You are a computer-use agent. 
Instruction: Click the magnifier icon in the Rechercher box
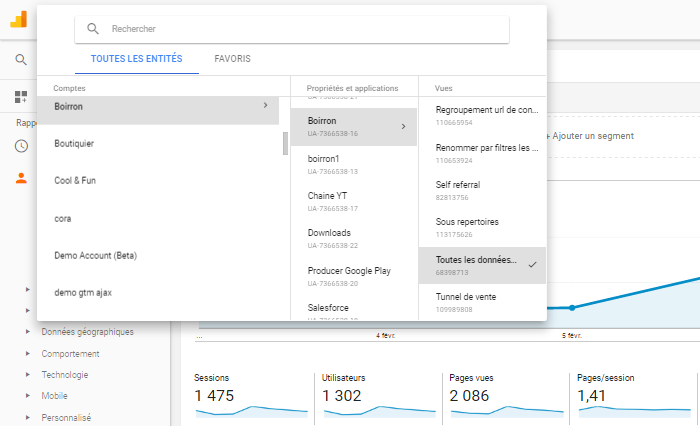coord(93,29)
